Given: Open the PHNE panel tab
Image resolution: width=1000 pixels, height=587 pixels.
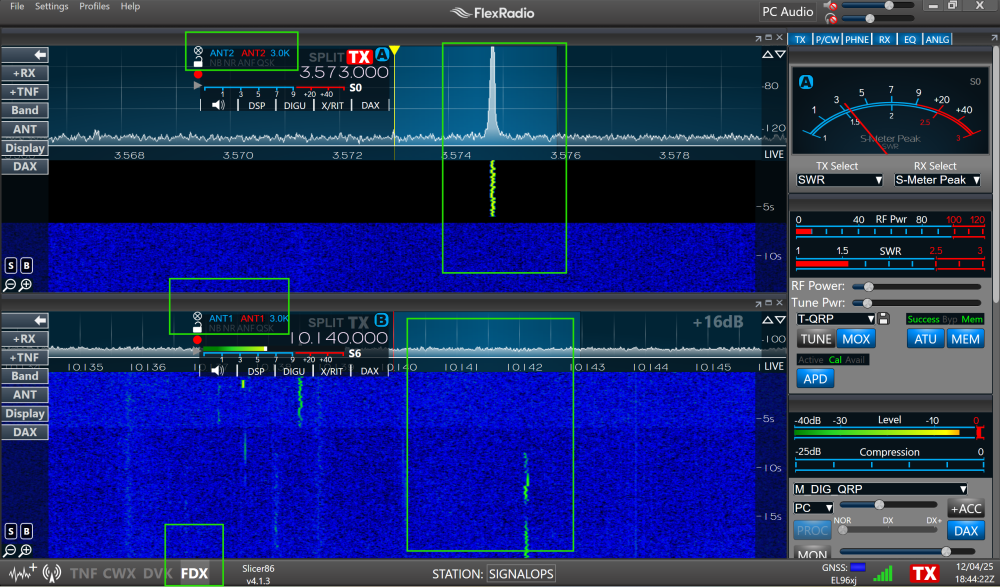Looking at the screenshot, I should 857,40.
